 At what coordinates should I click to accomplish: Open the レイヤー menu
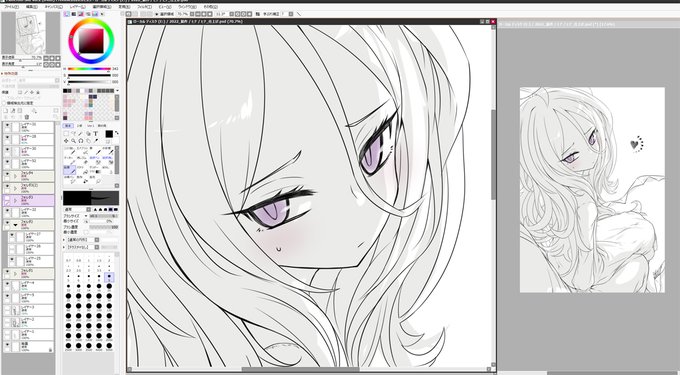click(x=78, y=7)
